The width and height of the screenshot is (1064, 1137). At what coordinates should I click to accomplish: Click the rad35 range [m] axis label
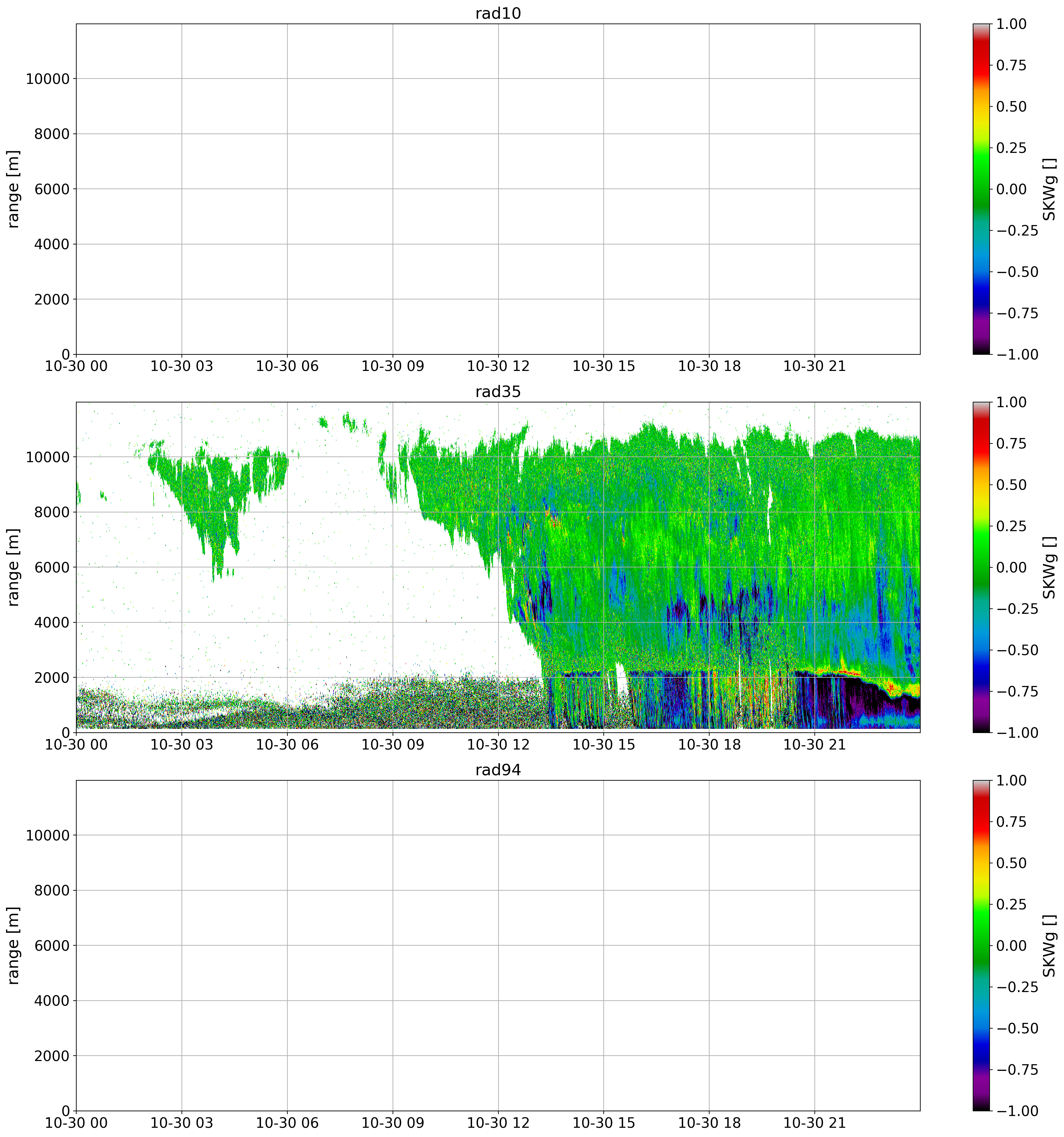point(14,567)
